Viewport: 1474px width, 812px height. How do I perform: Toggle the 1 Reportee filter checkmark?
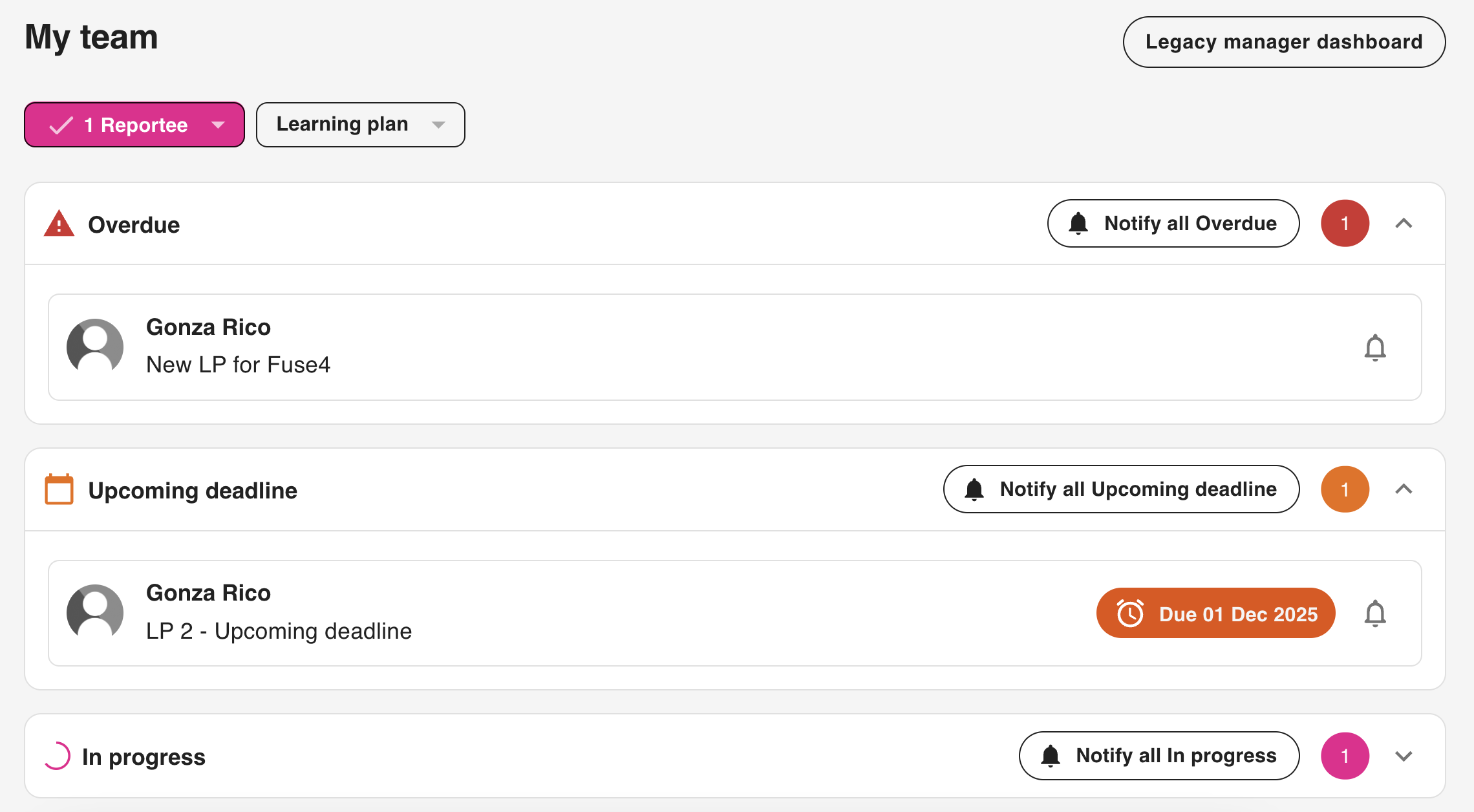coord(61,125)
